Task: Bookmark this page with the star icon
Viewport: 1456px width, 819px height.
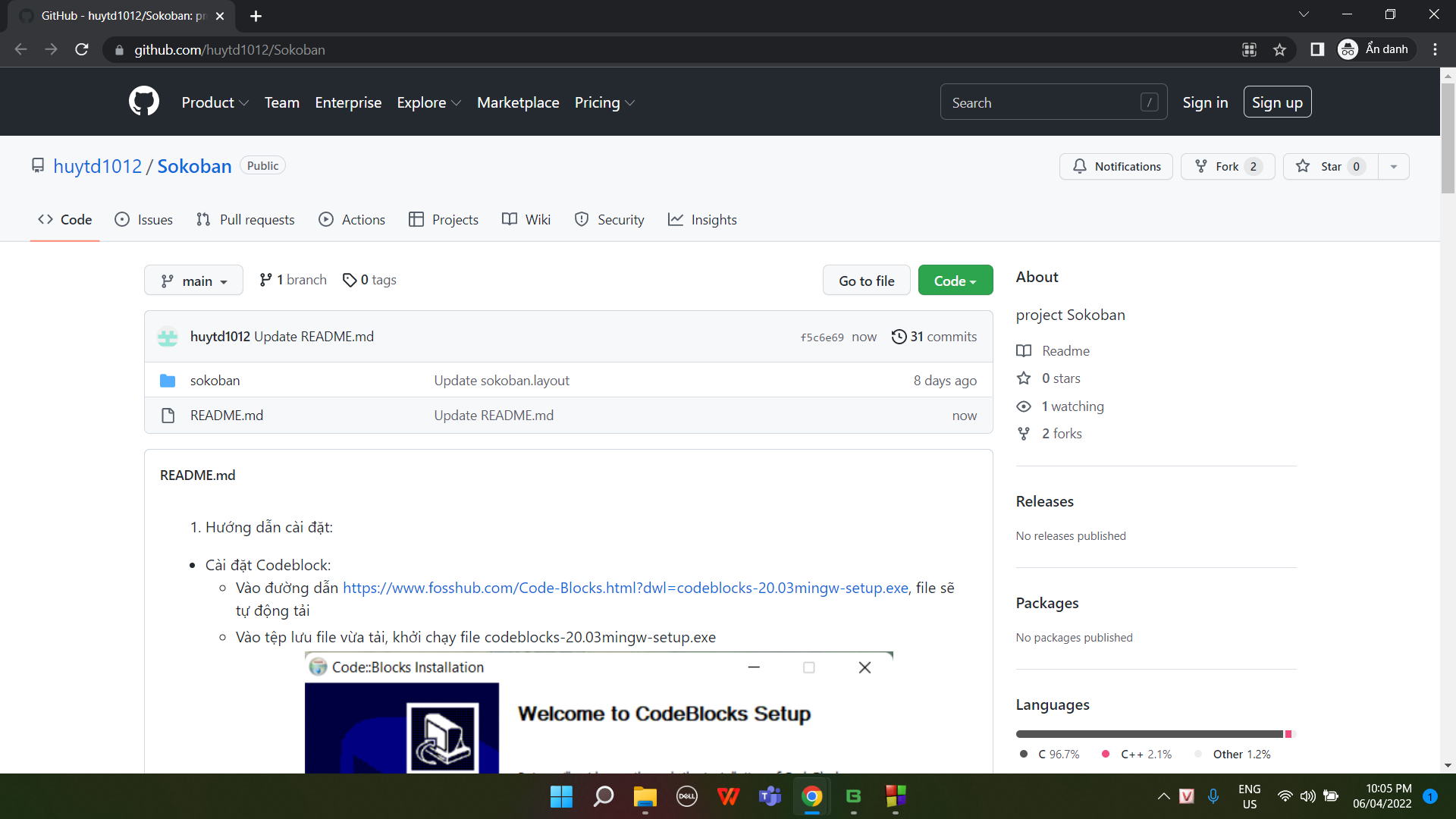Action: pos(1280,49)
